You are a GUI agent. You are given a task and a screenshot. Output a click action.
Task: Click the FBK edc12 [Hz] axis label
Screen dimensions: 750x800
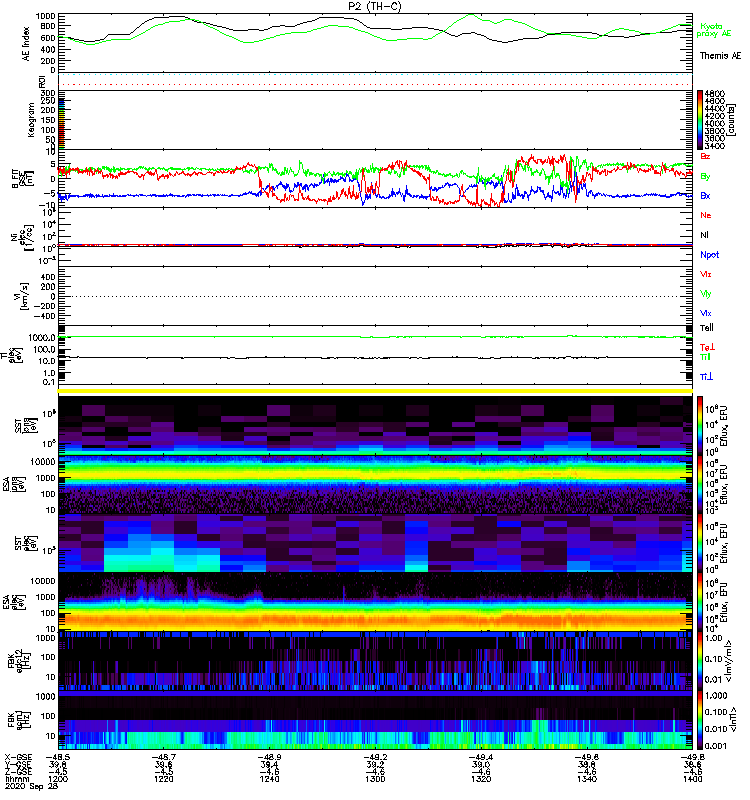19,661
